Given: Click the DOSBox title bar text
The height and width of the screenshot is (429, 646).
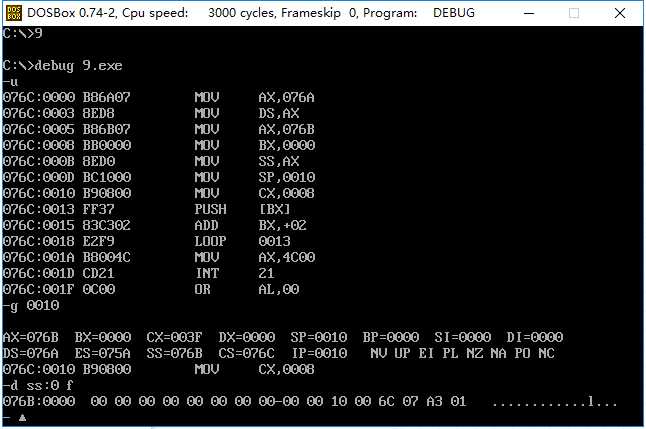Looking at the screenshot, I should click(251, 13).
